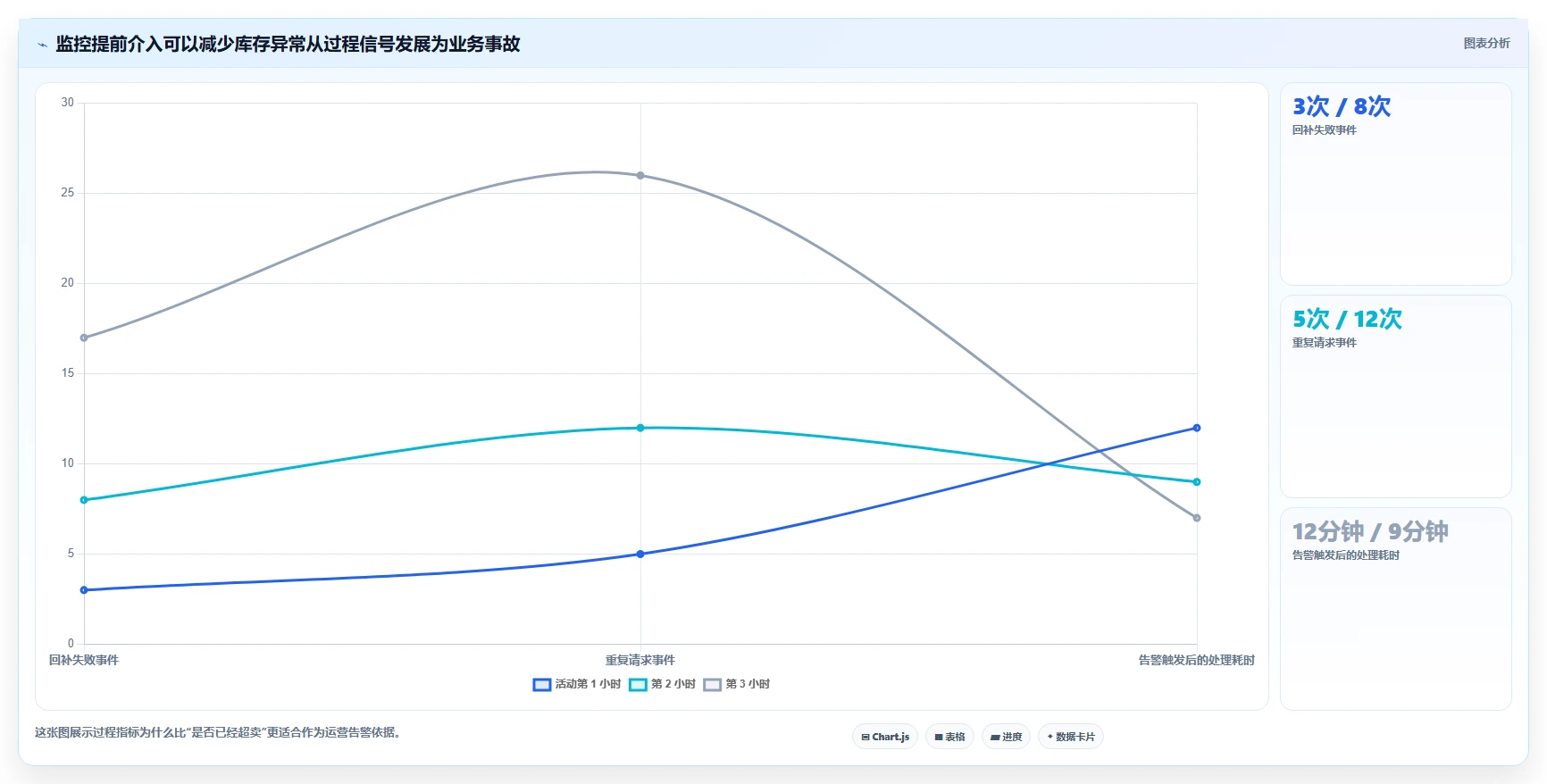Viewport: 1547px width, 784px height.
Task: Select the Chart.js tag
Action: (885, 737)
